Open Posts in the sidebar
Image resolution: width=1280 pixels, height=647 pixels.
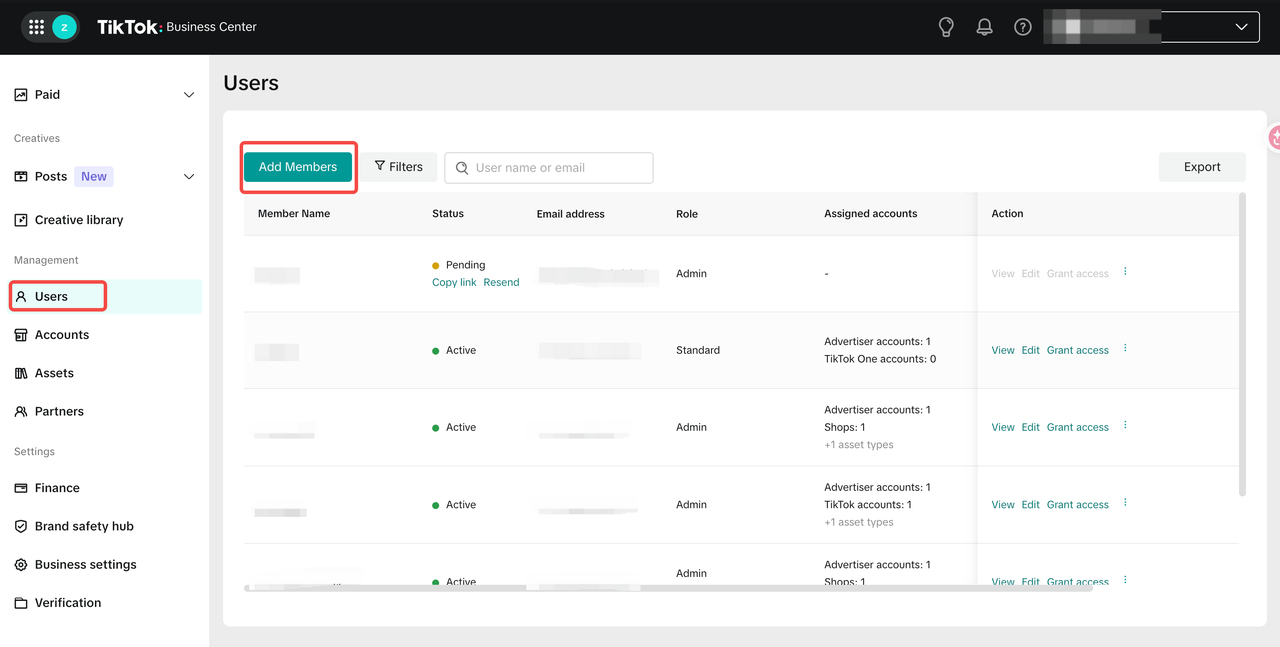[51, 176]
